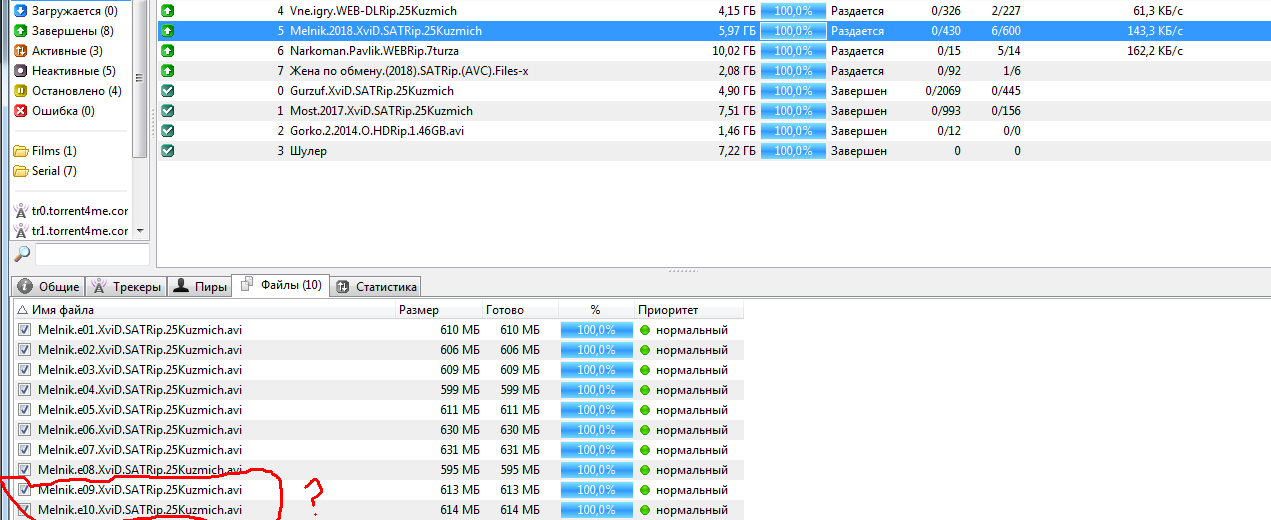Click 143,3 КБ/с speed value

tap(1153, 31)
